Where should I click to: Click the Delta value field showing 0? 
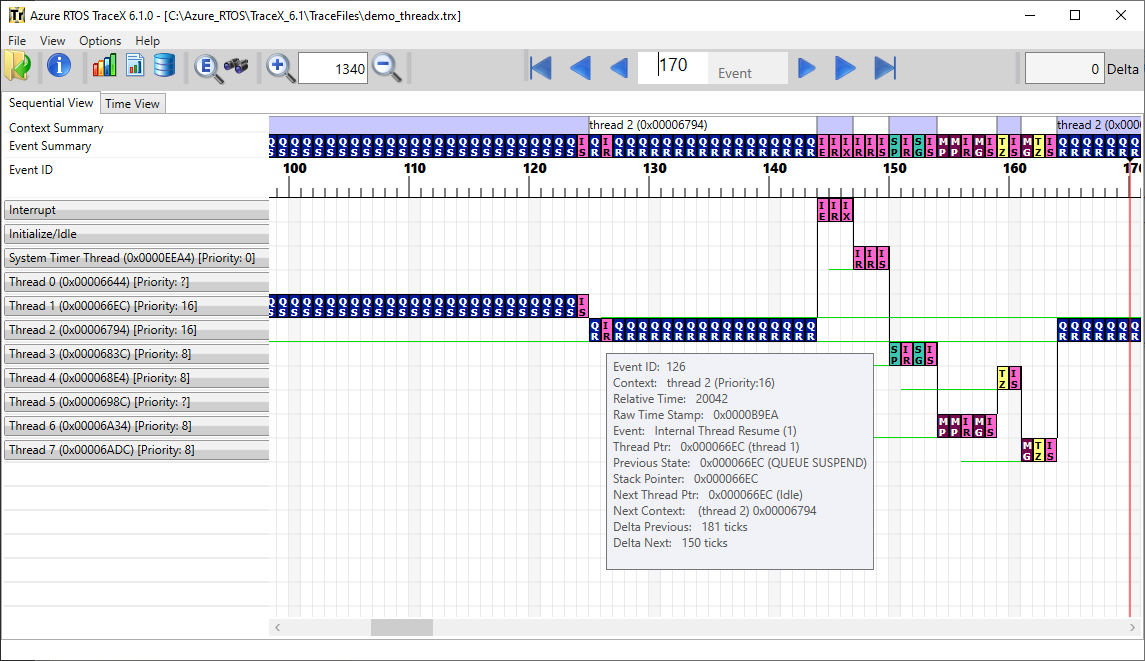pos(1065,69)
